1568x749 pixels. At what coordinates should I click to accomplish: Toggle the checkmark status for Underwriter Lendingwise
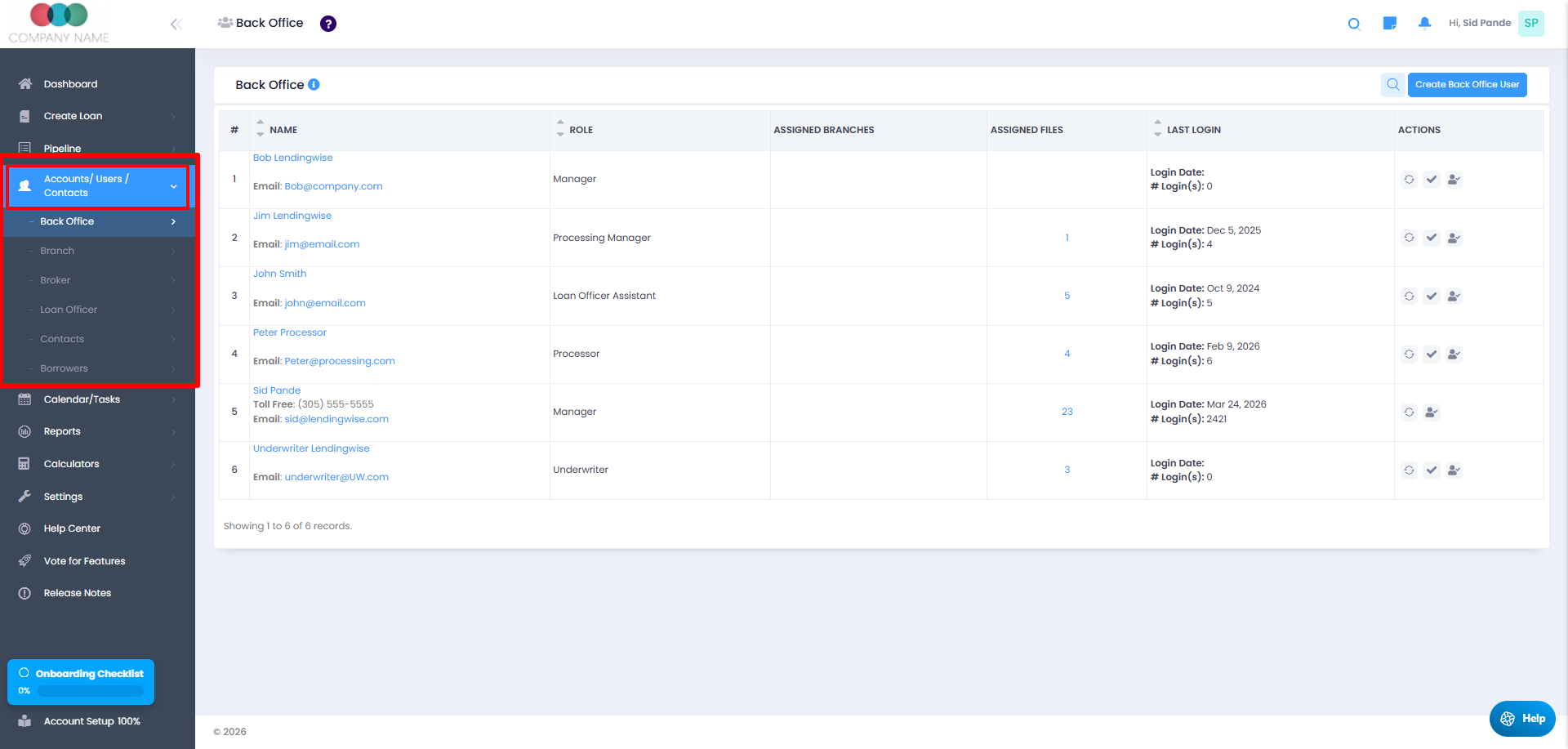1432,470
